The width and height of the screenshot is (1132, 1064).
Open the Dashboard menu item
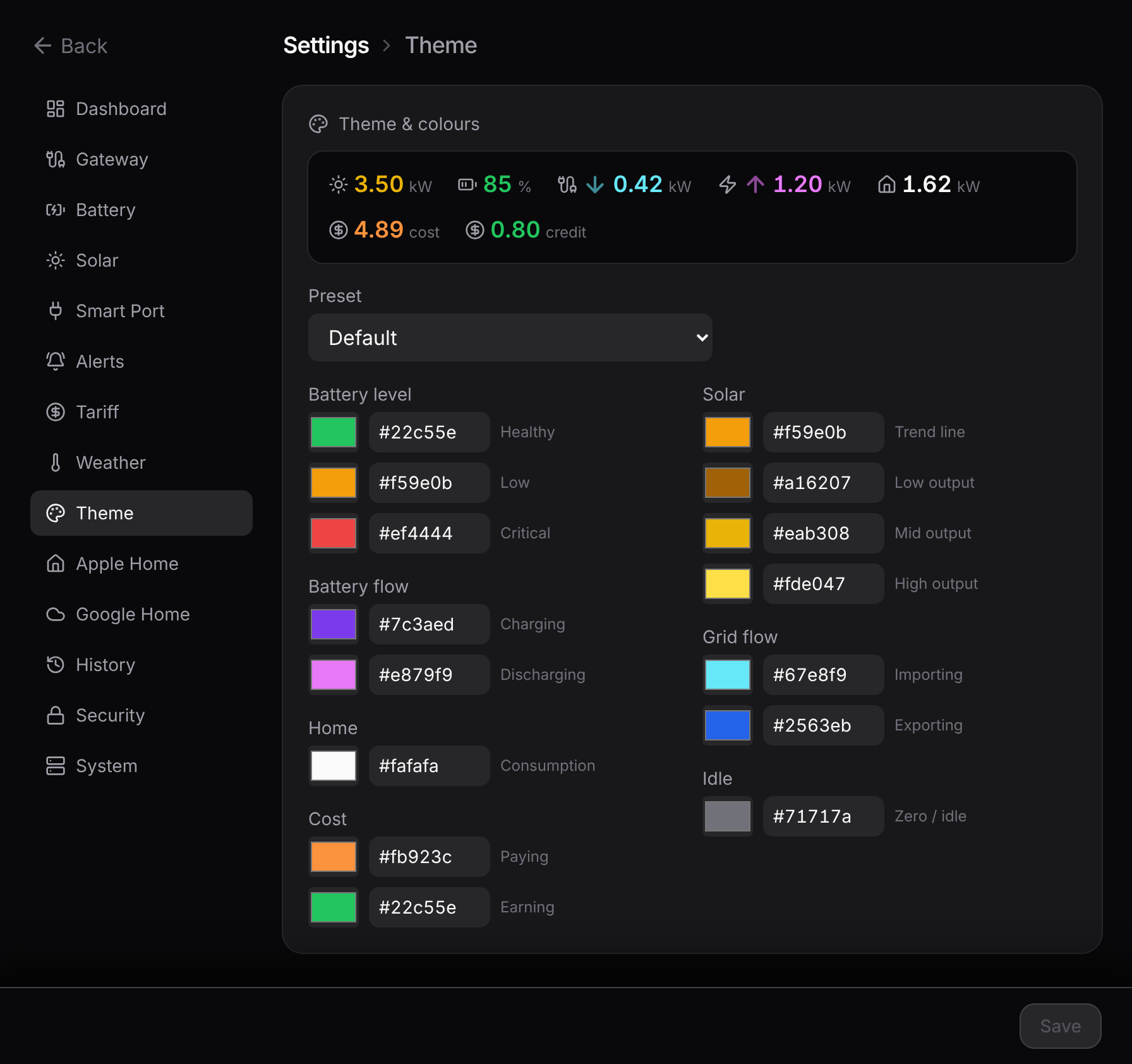tap(141, 109)
